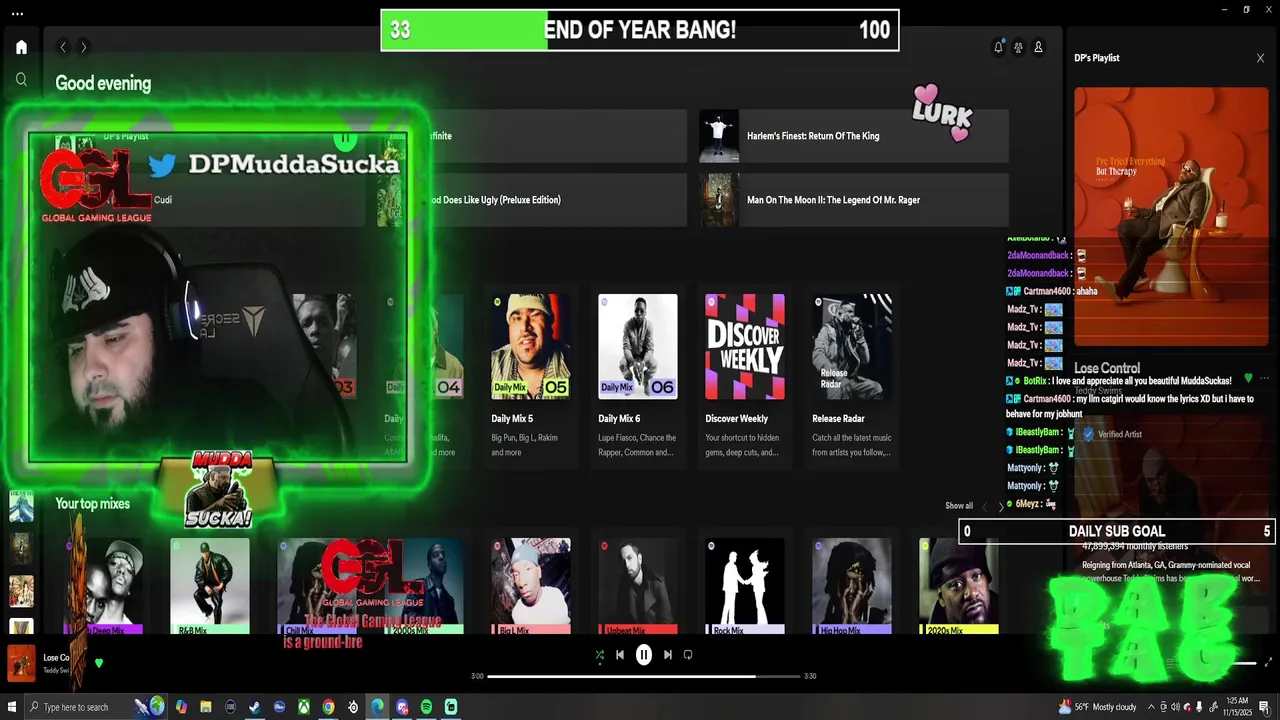The height and width of the screenshot is (720, 1280).
Task: Pause the current song
Action: pyautogui.click(x=644, y=655)
